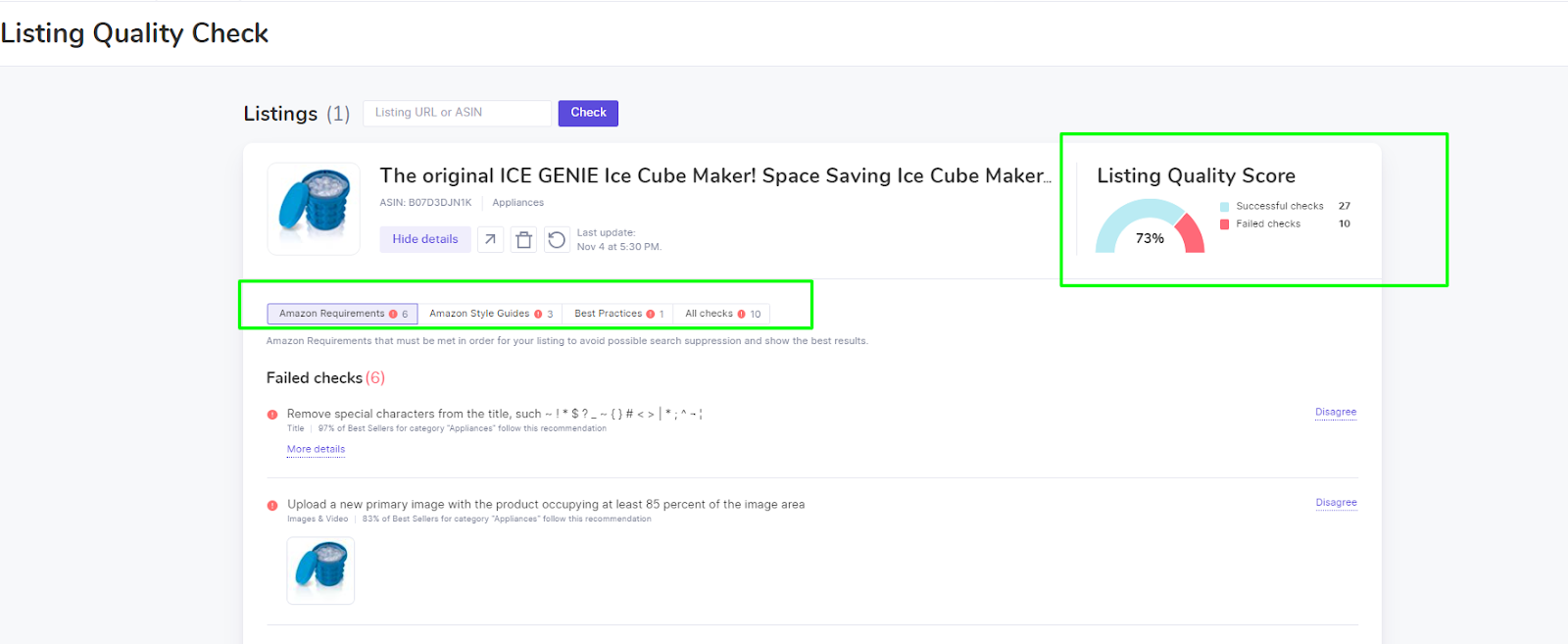This screenshot has height=644, width=1568.
Task: Click the red alert icon next to primary image check
Action: 272,506
